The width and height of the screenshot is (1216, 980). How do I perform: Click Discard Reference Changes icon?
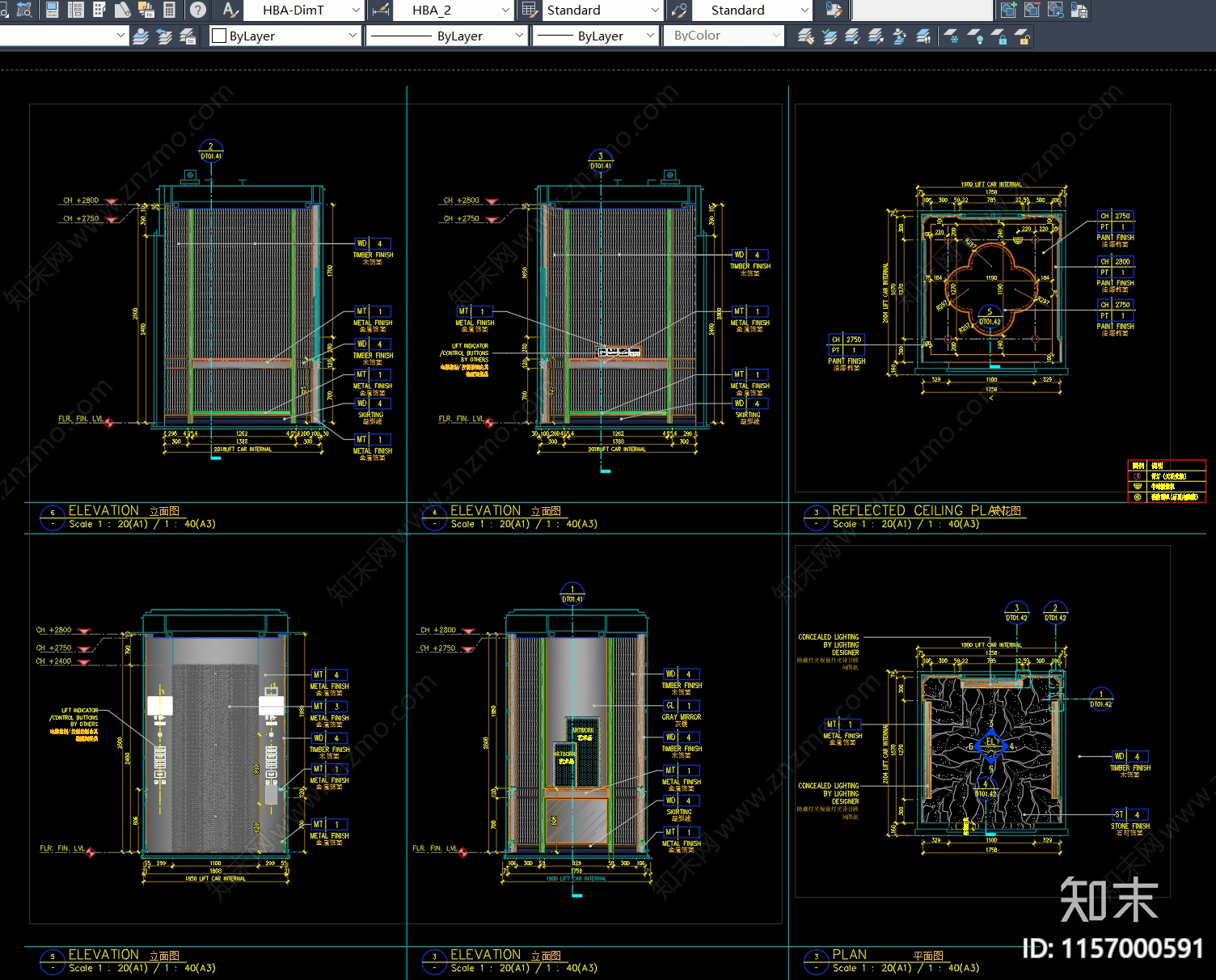point(1055,10)
